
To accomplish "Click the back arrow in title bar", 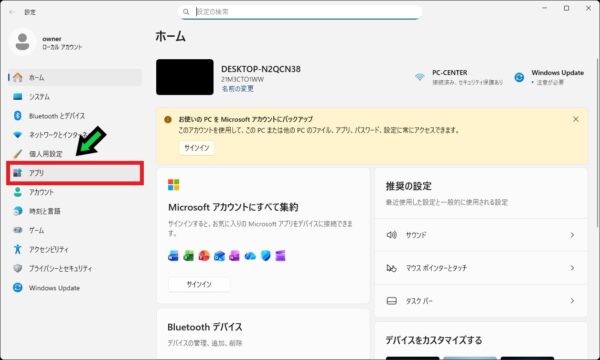I will [x=12, y=12].
